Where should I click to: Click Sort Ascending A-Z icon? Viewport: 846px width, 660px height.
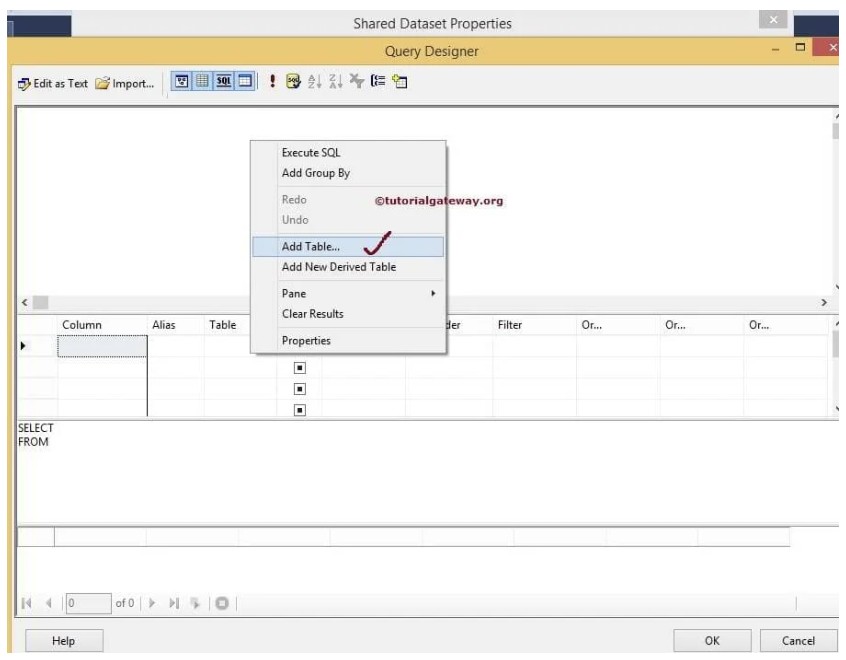(x=315, y=81)
